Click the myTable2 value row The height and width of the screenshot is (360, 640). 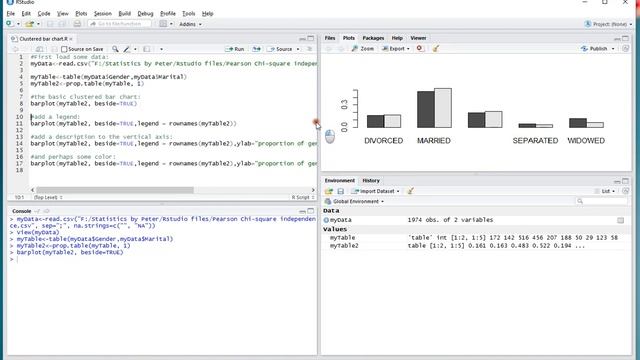pyautogui.click(x=476, y=246)
